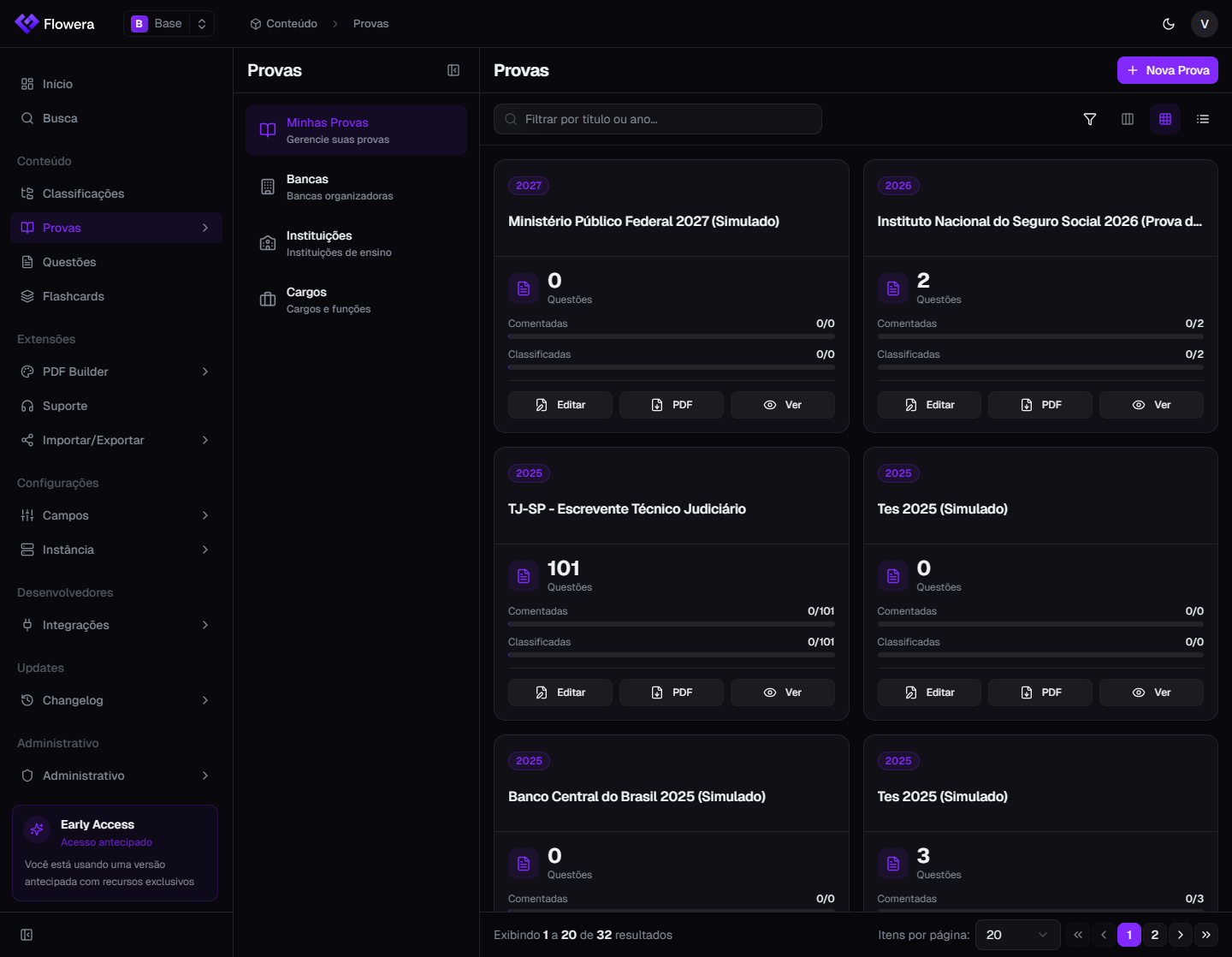Open Itens por página dropdown
Viewport: 1232px width, 957px height.
point(1018,935)
